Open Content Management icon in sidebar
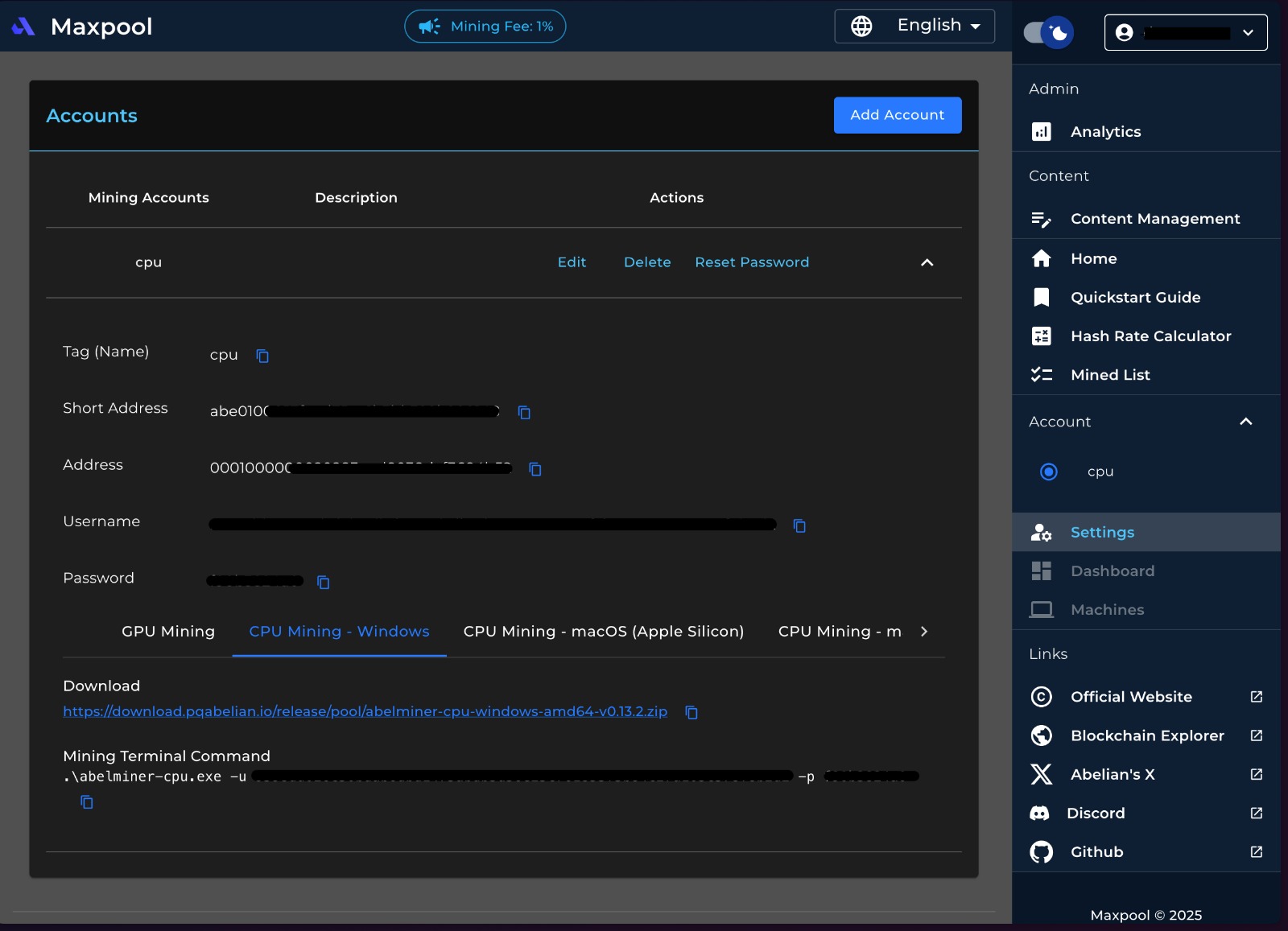 (1042, 219)
